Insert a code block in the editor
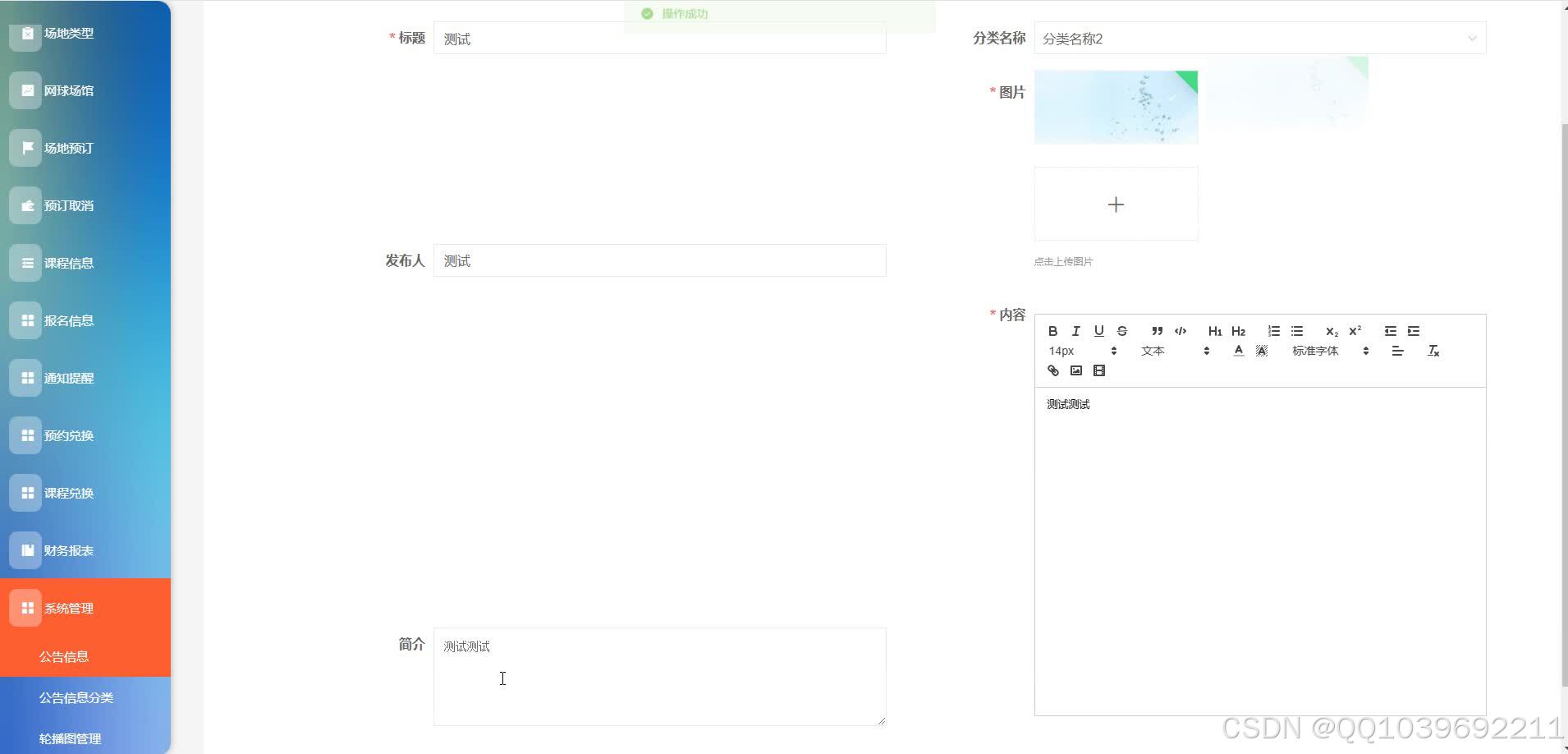Screen dimensions: 1568x754 point(1181,331)
